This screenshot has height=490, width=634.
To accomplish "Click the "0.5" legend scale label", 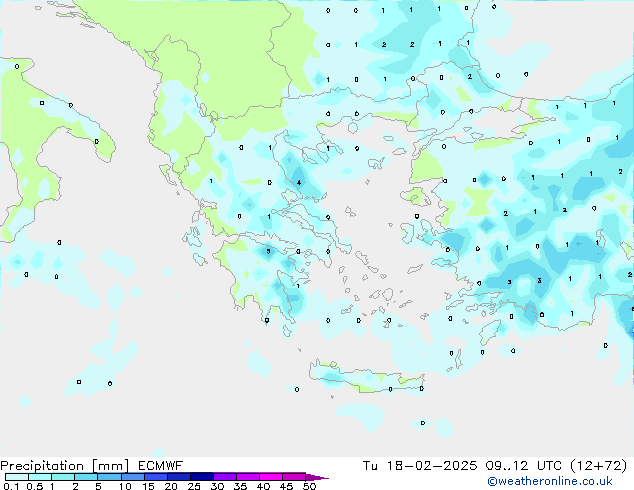I will pos(35,486).
